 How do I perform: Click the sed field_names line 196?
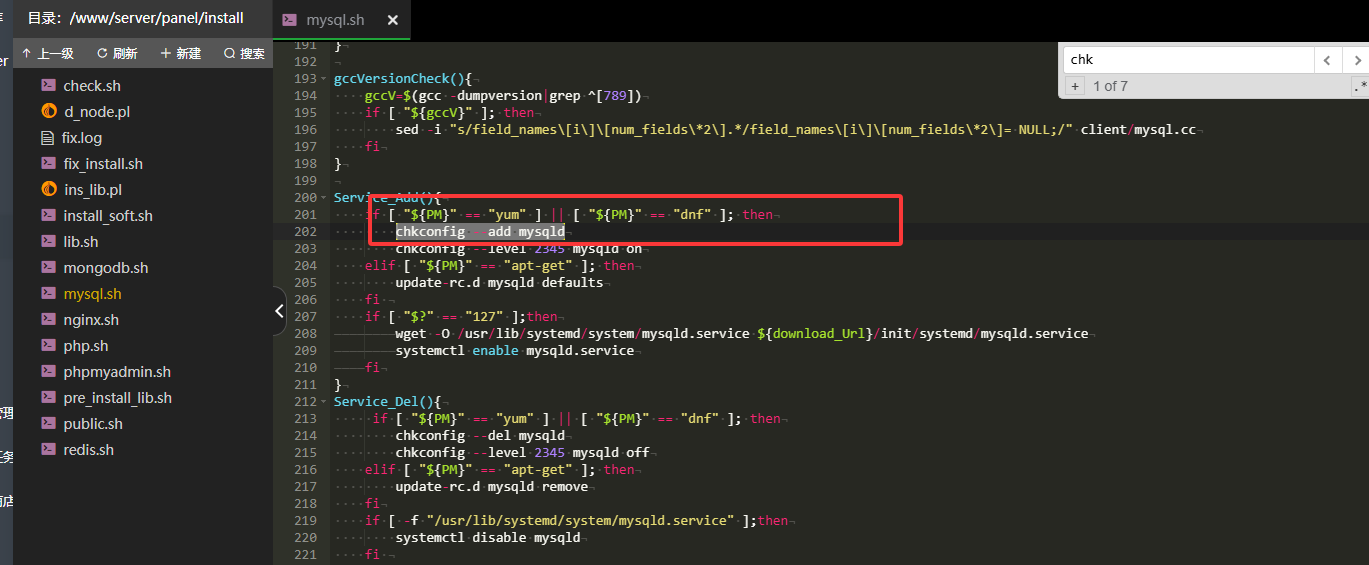click(795, 129)
